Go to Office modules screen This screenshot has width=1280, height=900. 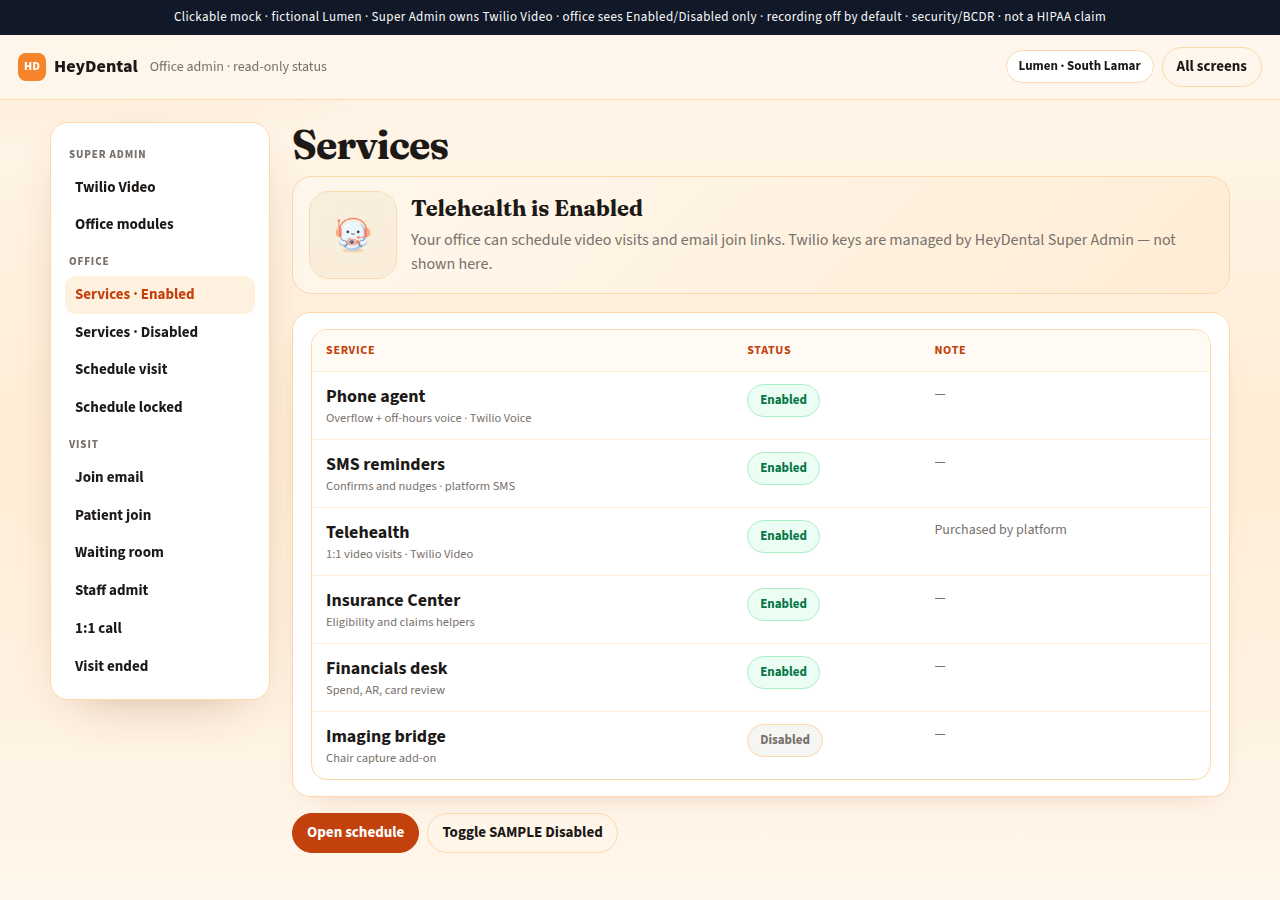pyautogui.click(x=160, y=224)
